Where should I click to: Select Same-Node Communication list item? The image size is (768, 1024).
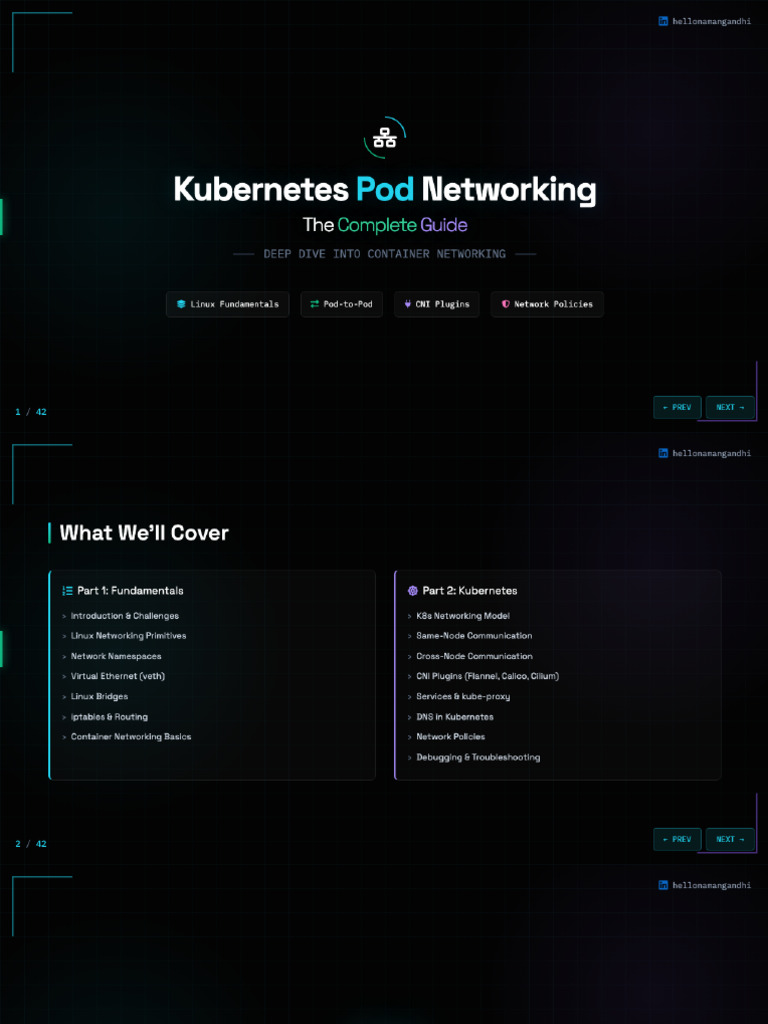(474, 635)
